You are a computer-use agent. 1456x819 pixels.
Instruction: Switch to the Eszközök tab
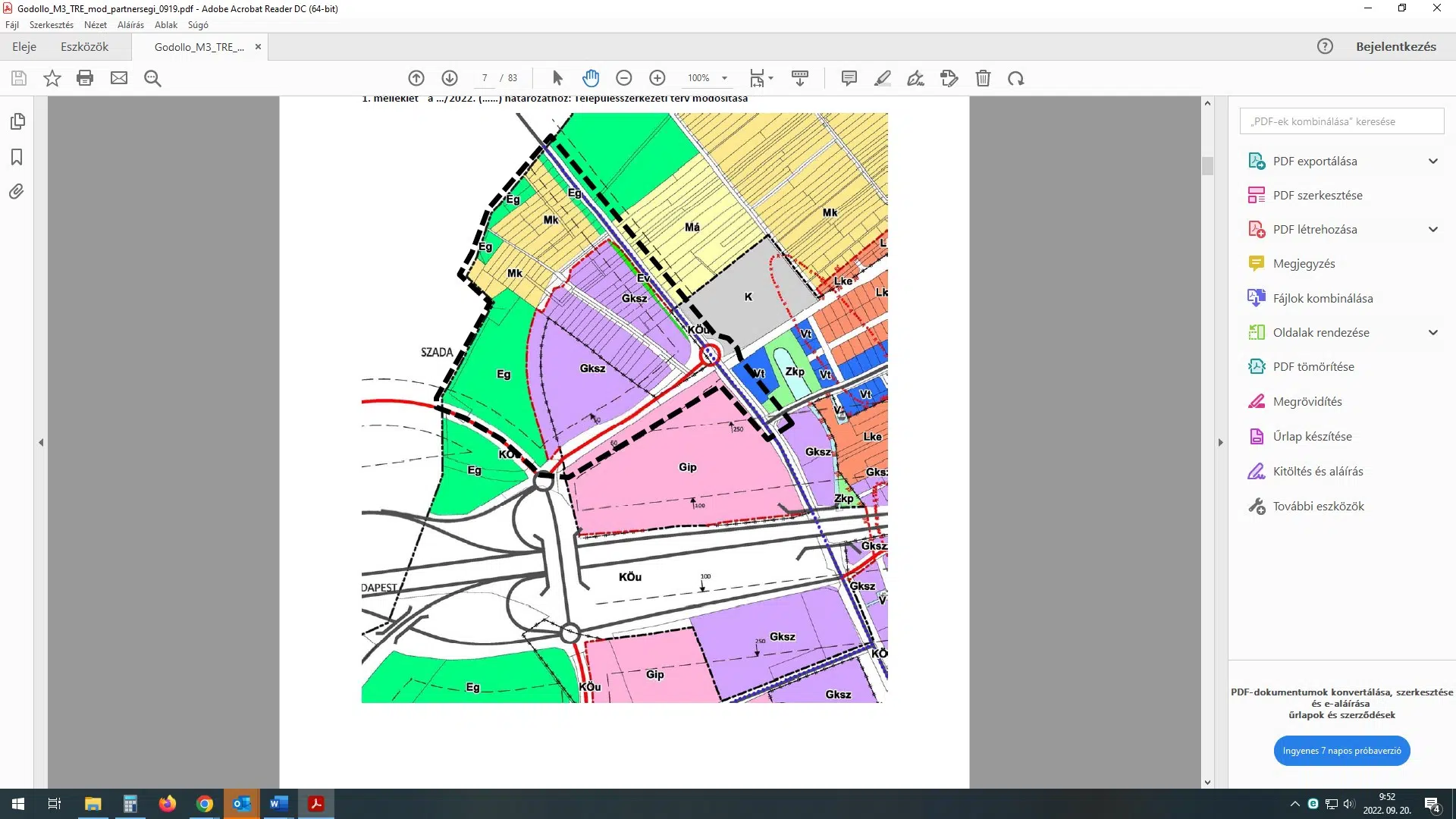[84, 46]
